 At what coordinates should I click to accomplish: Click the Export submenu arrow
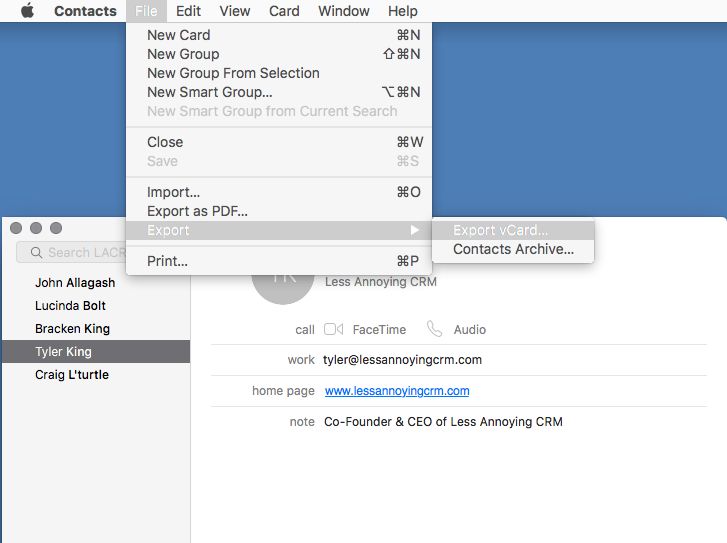coord(415,230)
